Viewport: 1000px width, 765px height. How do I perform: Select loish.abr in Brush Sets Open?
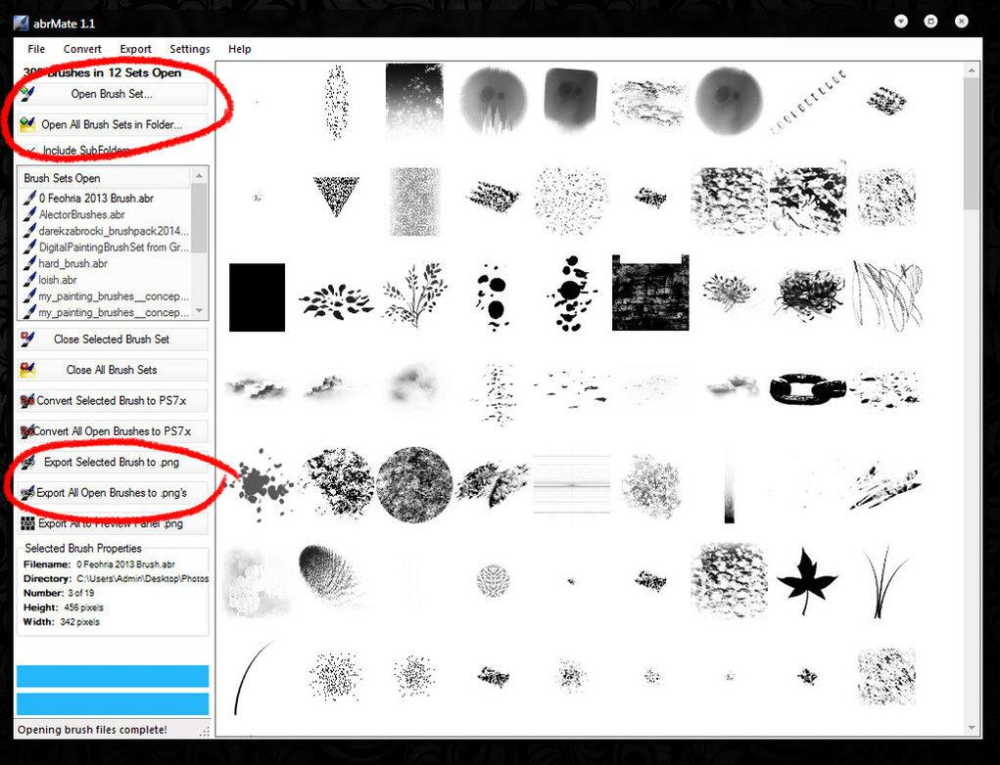(x=57, y=280)
